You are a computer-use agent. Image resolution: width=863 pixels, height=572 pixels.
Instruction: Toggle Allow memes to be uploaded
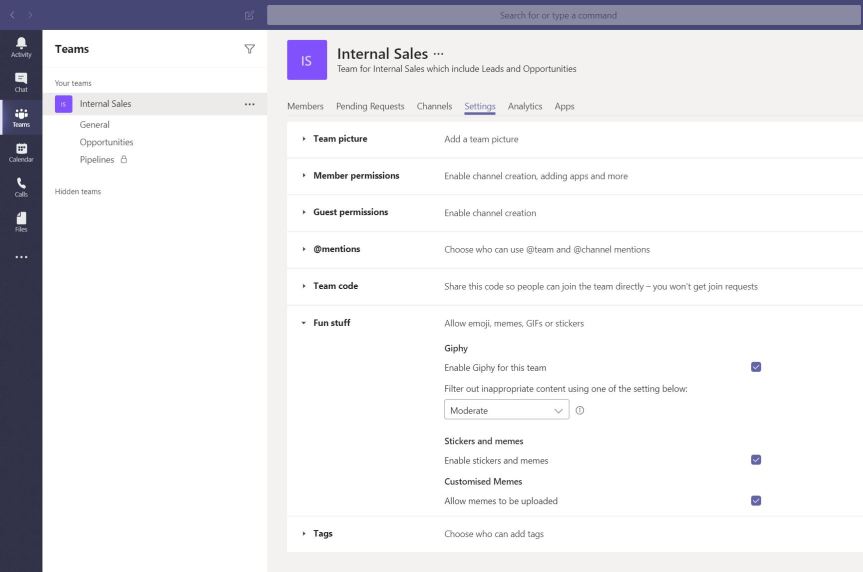755,500
